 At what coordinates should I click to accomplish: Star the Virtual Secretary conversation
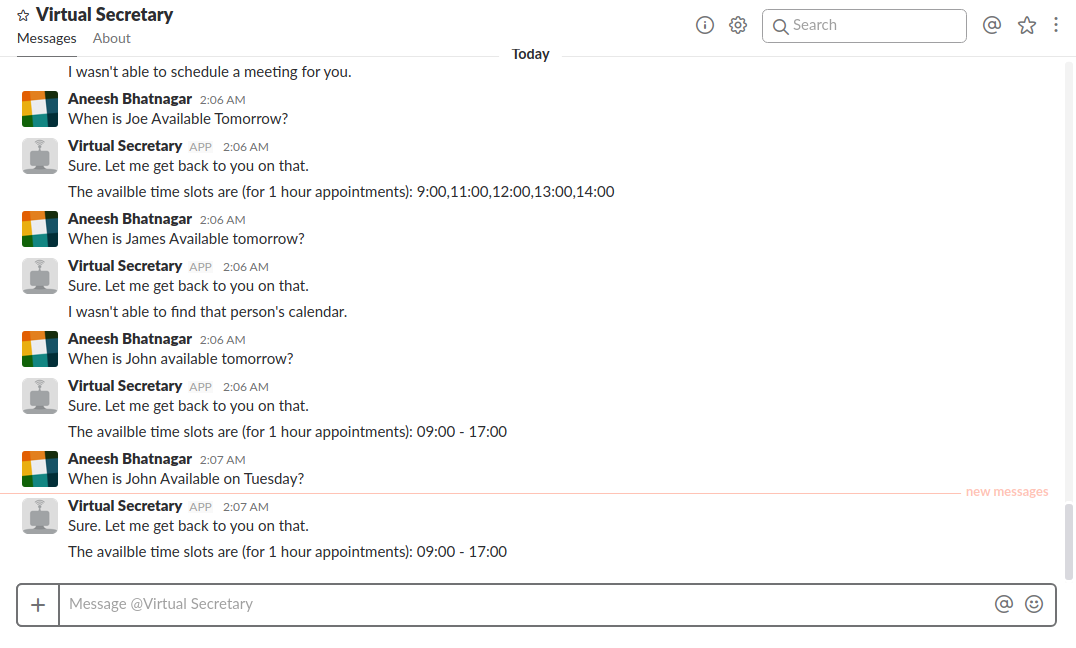(23, 15)
